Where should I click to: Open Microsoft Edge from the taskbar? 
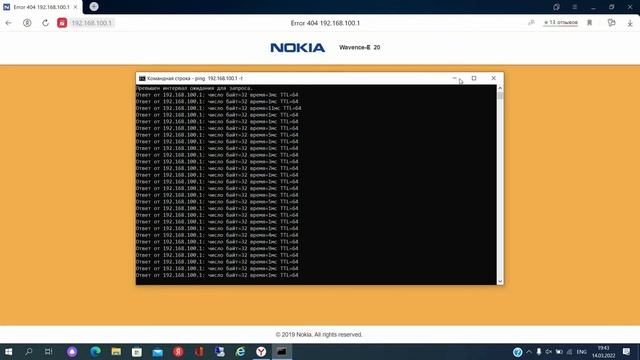click(95, 351)
